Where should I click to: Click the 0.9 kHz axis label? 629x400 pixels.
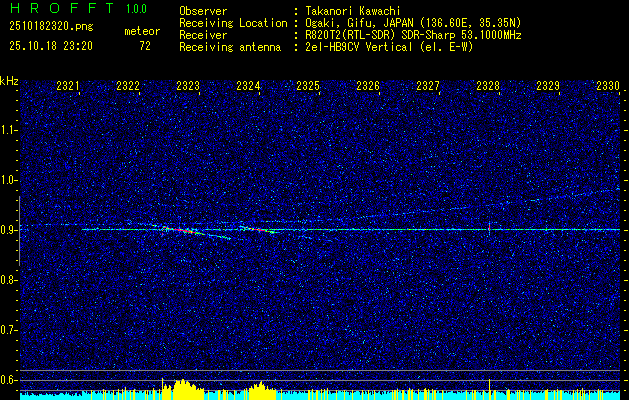(9, 230)
